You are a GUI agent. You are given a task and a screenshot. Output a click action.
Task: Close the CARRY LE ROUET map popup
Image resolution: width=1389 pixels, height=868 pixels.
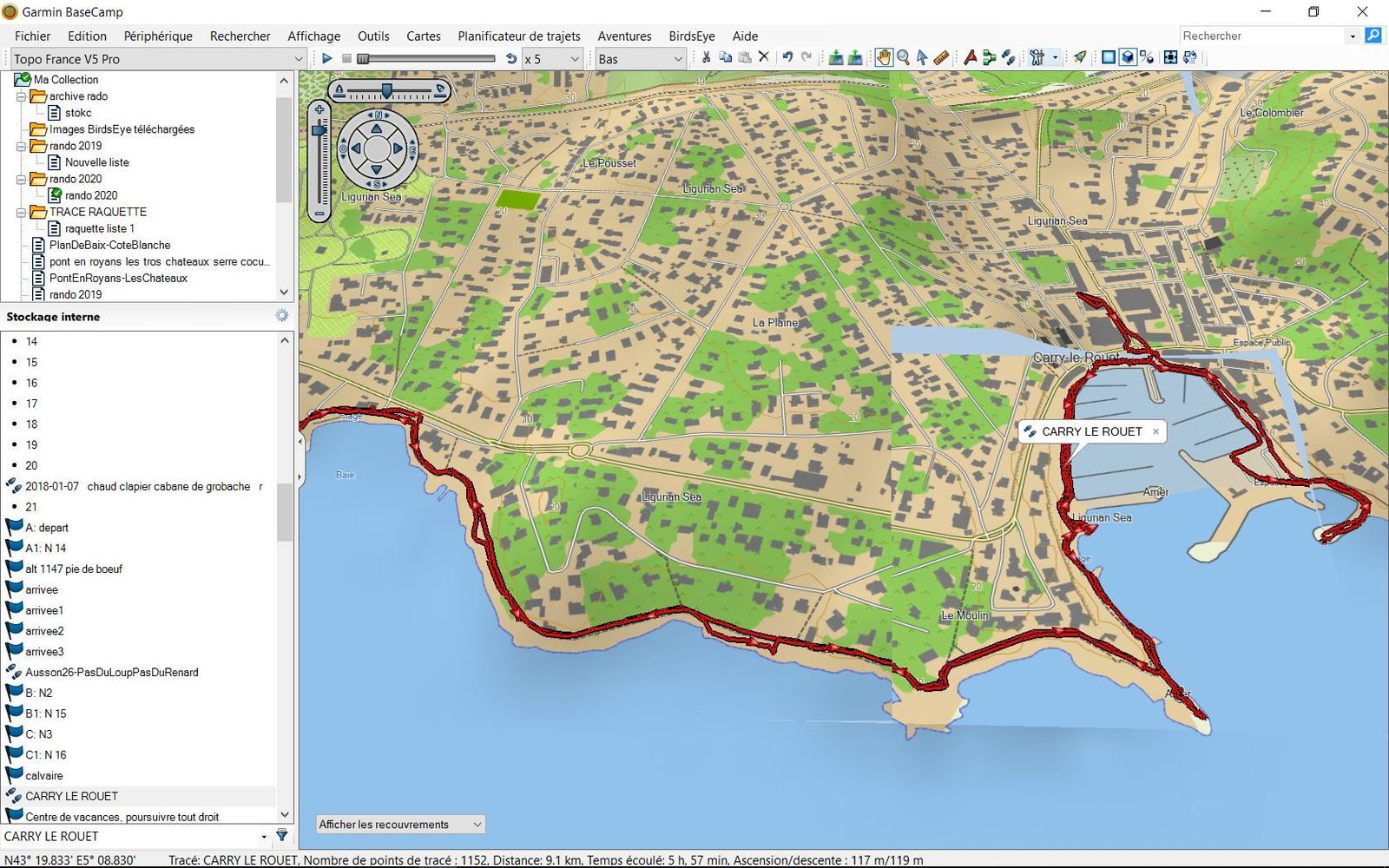coord(1155,431)
